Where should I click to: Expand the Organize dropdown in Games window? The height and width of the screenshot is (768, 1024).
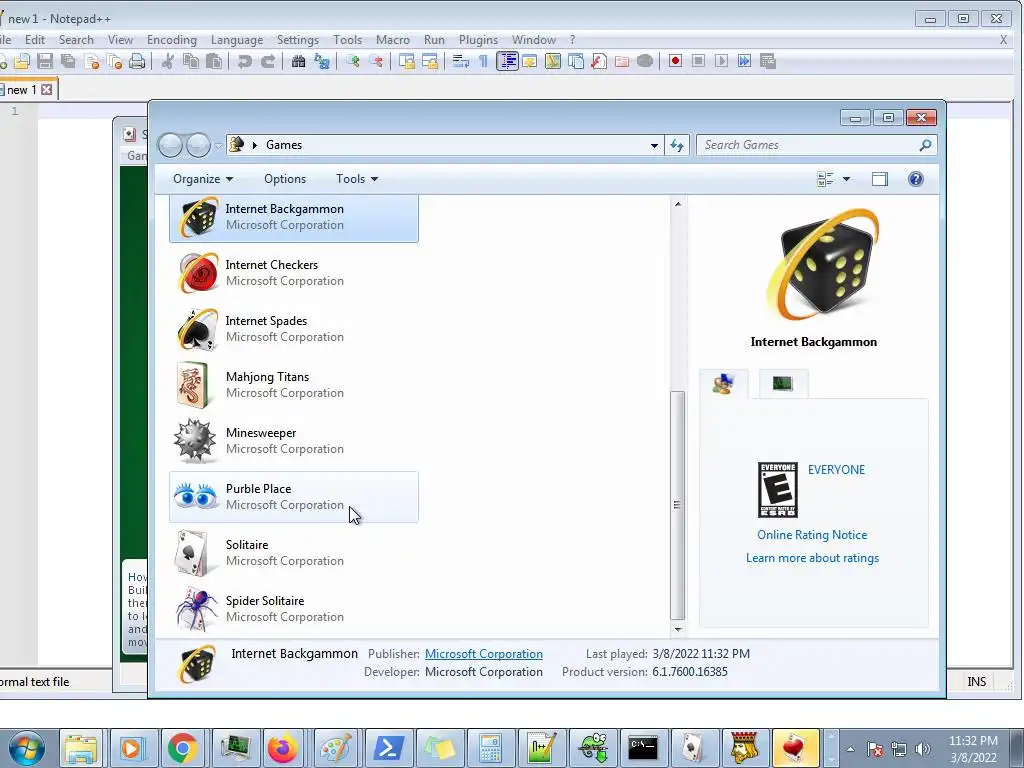click(202, 179)
